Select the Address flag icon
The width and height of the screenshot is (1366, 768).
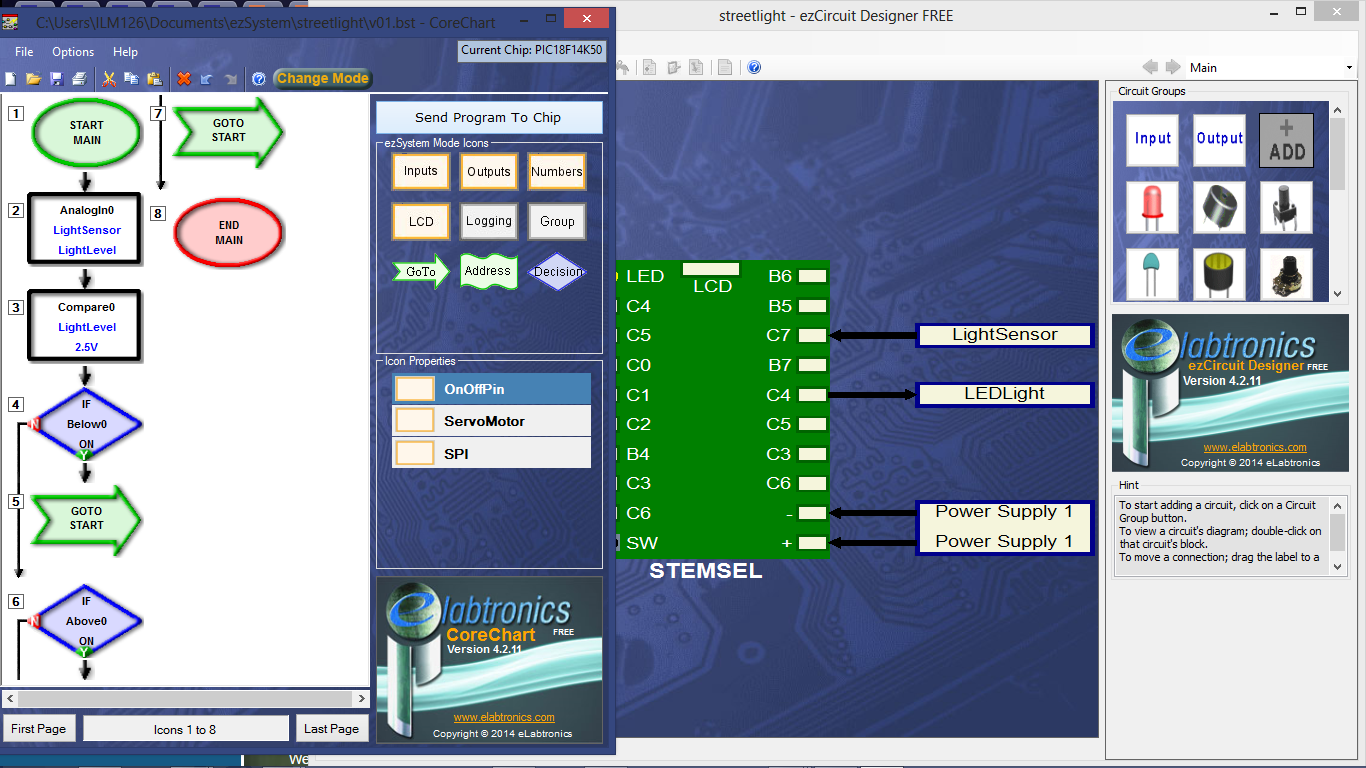[488, 271]
